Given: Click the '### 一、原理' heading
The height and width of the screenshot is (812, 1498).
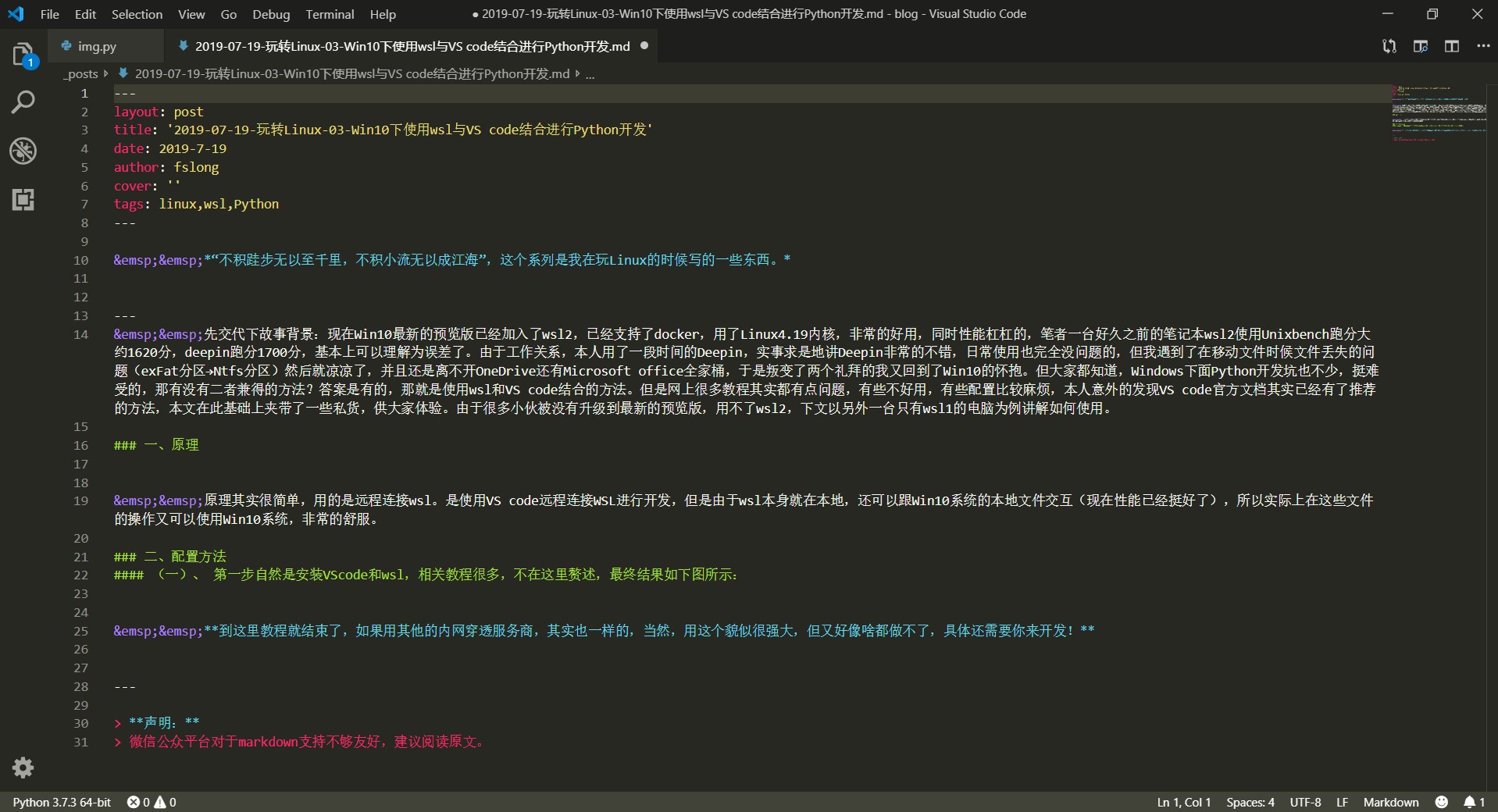Looking at the screenshot, I should point(156,445).
